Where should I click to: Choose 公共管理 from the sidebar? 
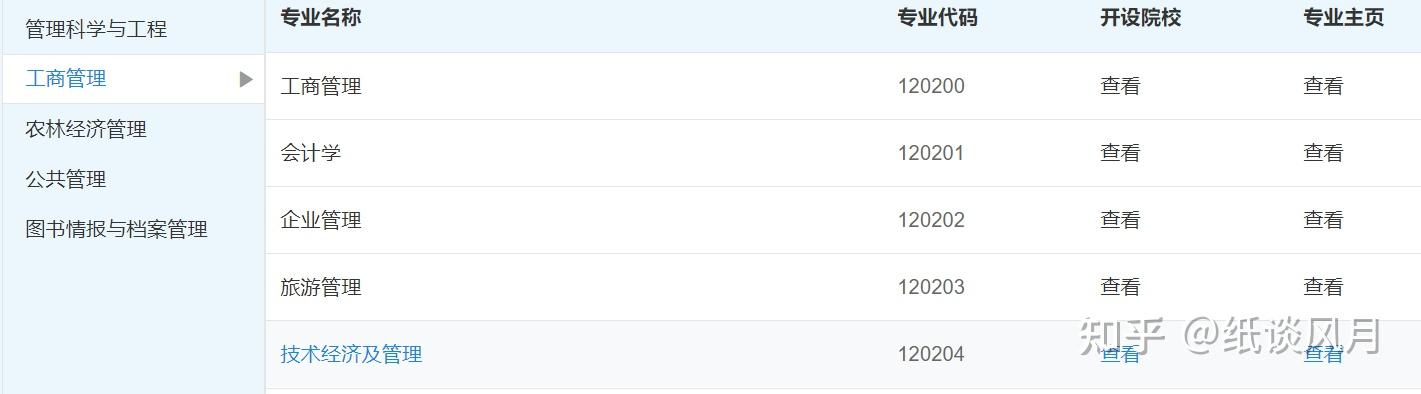click(66, 179)
